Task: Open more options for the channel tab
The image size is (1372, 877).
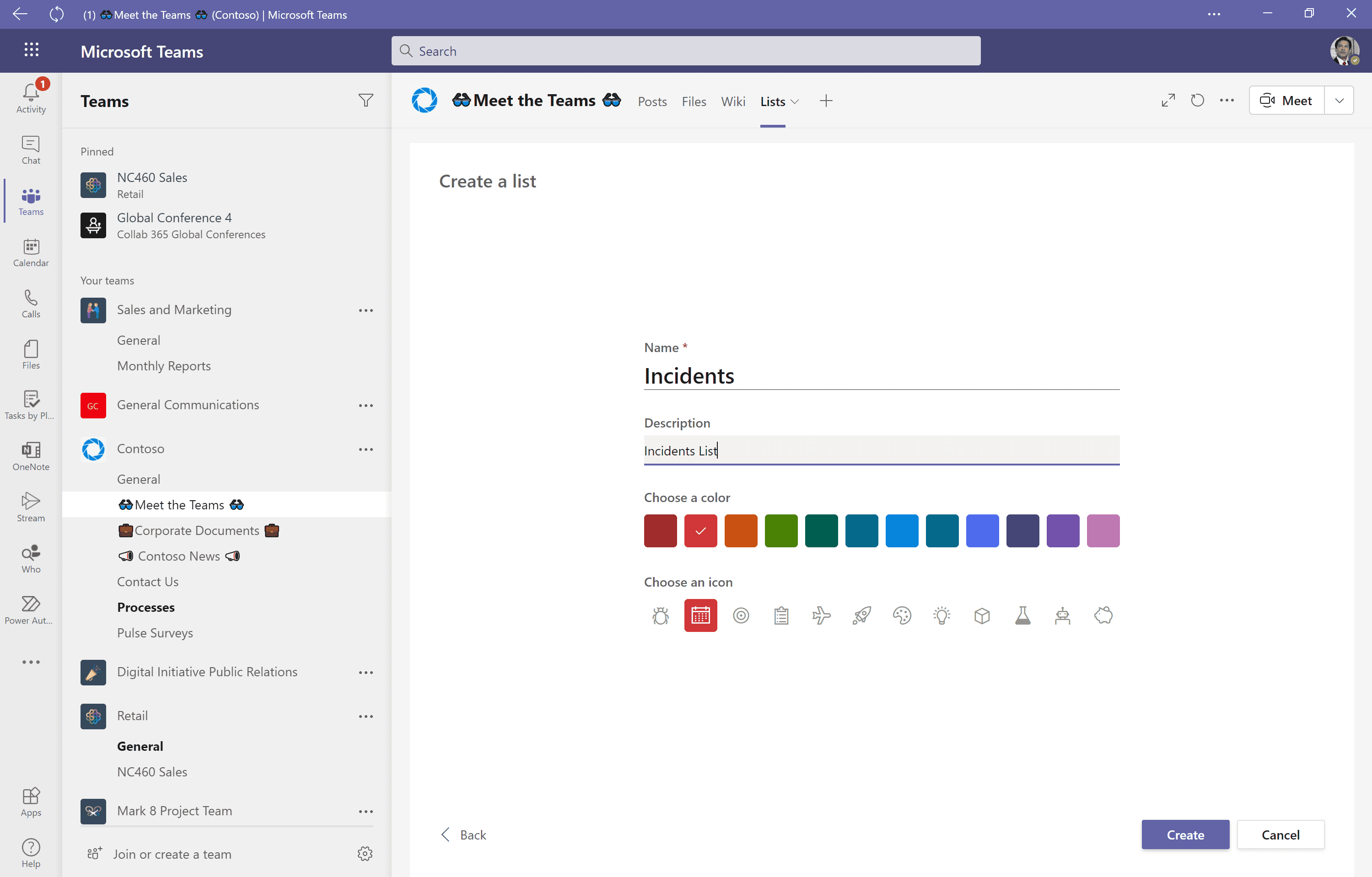Action: 1227,101
